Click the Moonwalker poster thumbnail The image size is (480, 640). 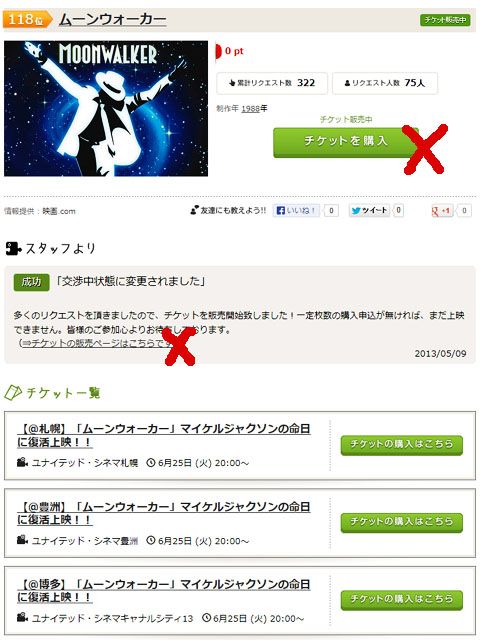coord(106,108)
